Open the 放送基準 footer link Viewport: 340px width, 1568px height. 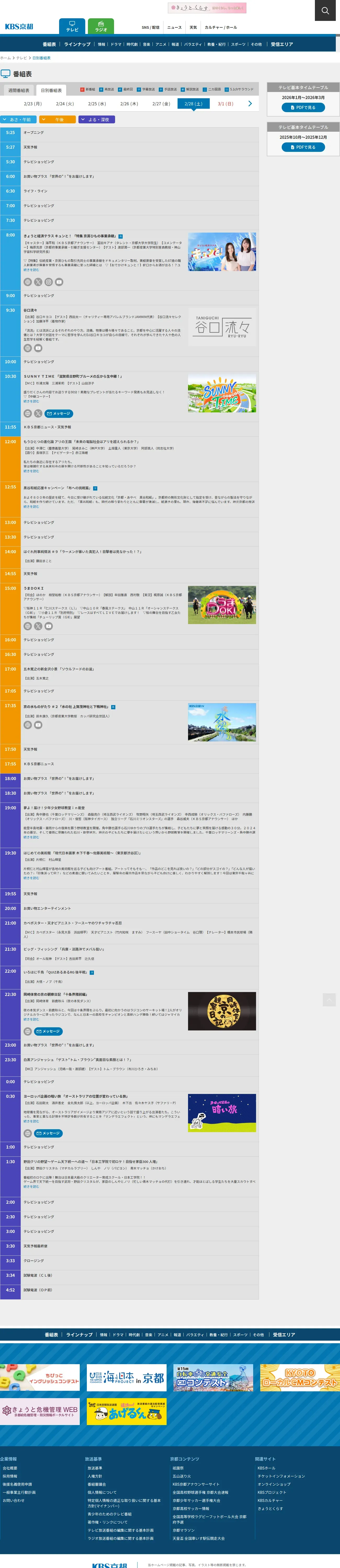pyautogui.click(x=94, y=1468)
